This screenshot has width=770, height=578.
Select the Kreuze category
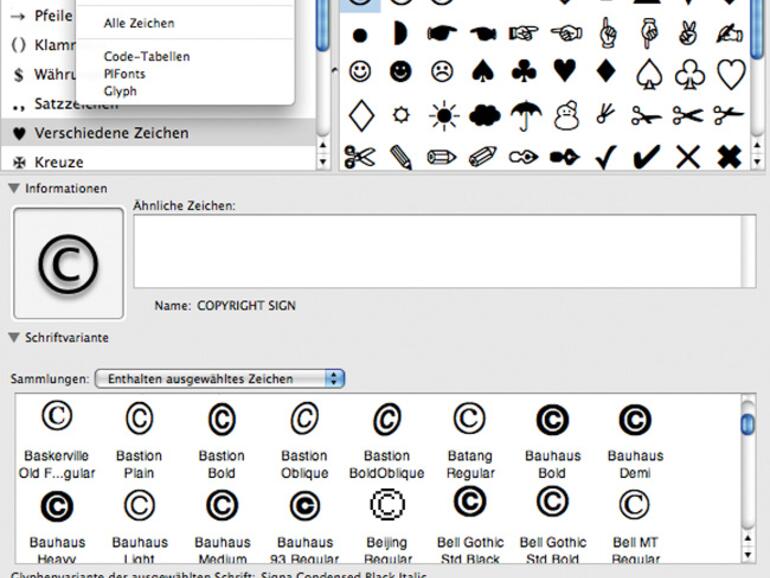[158, 162]
